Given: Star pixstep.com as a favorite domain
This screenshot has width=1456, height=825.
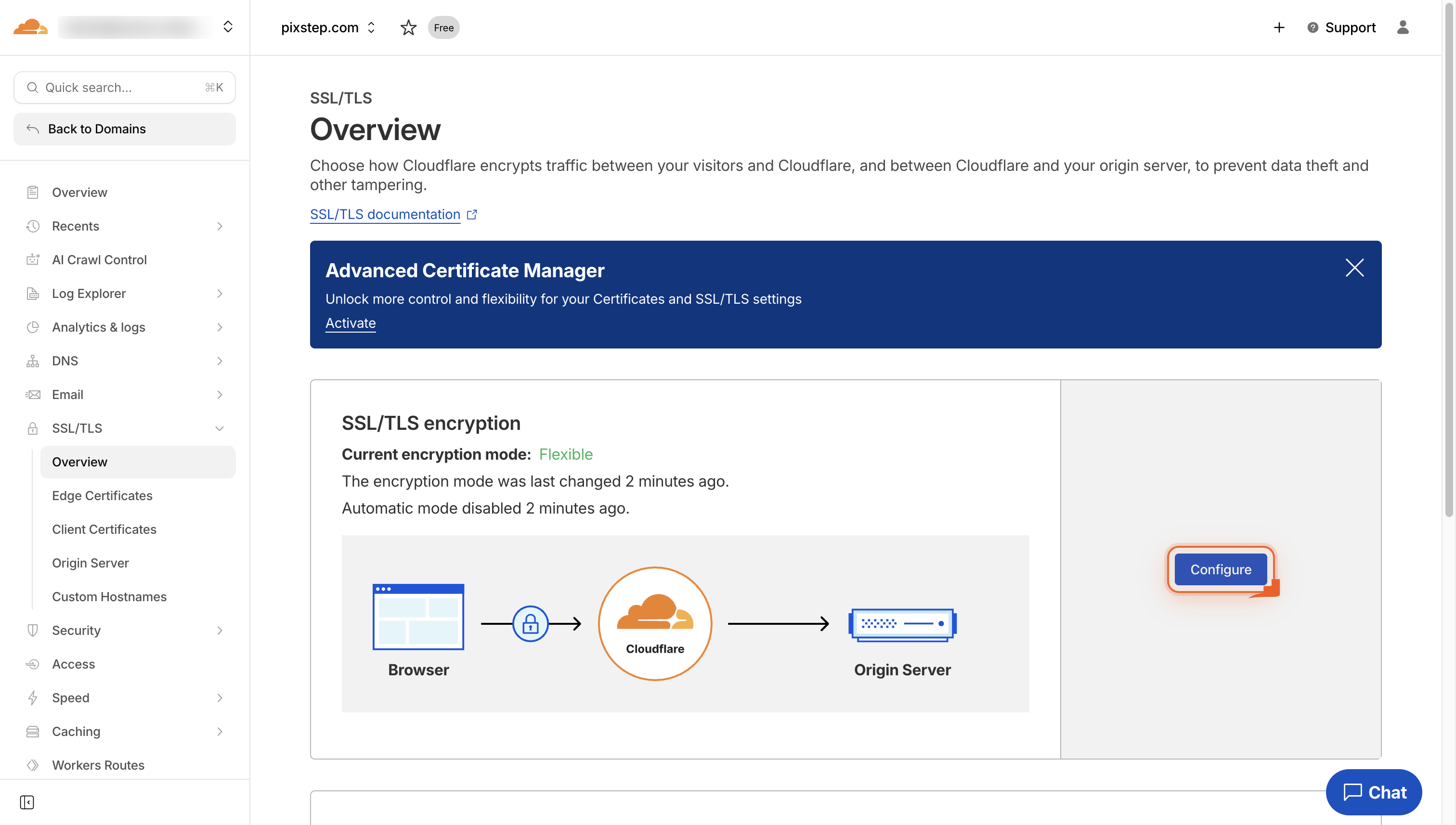Looking at the screenshot, I should pyautogui.click(x=408, y=27).
